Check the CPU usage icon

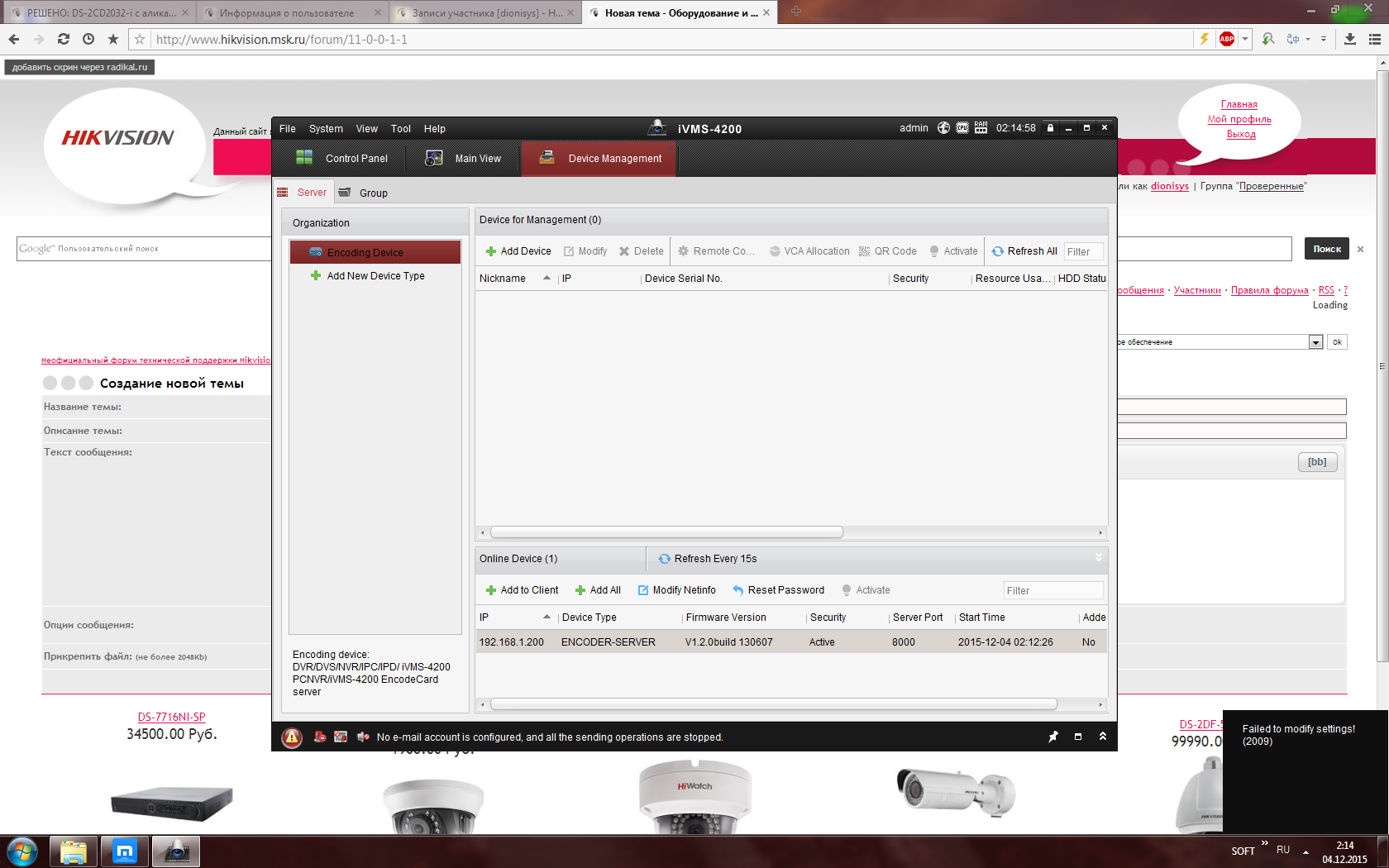(x=962, y=128)
